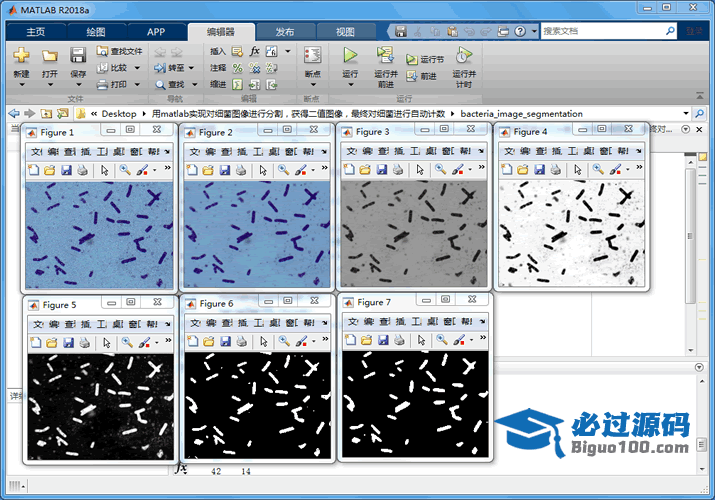This screenshot has width=715, height=500.
Task: Click the Run and Advance (运行并前进) icon
Action: point(385,55)
